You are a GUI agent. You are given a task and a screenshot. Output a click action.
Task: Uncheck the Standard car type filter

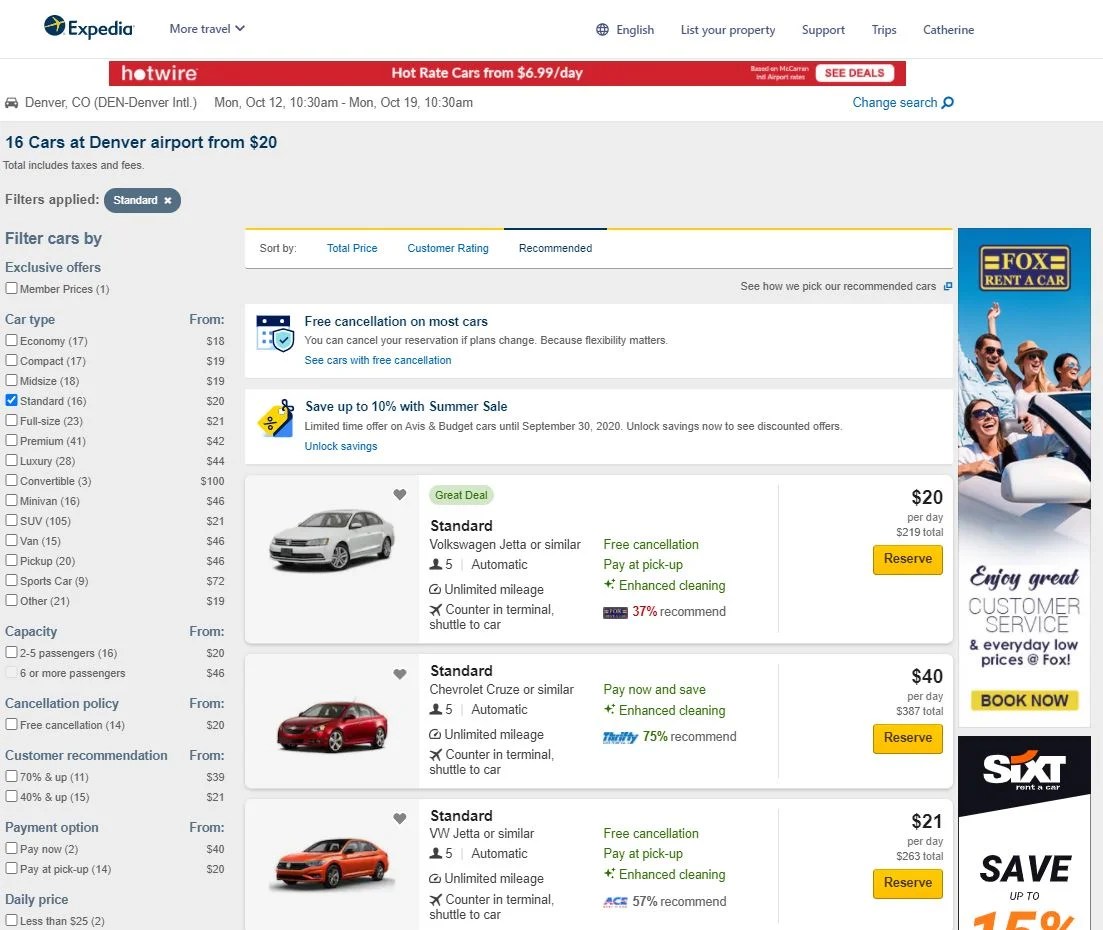[10, 400]
